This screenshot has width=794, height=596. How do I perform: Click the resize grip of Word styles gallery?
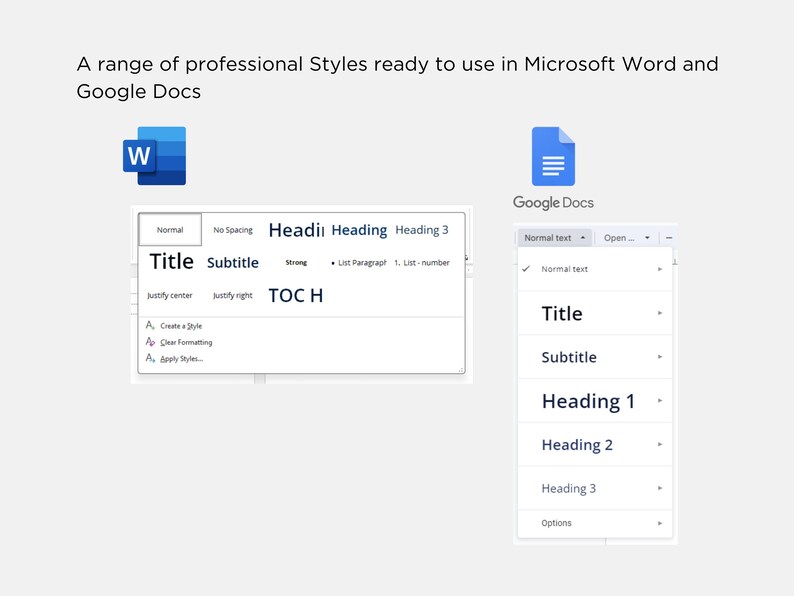click(461, 370)
